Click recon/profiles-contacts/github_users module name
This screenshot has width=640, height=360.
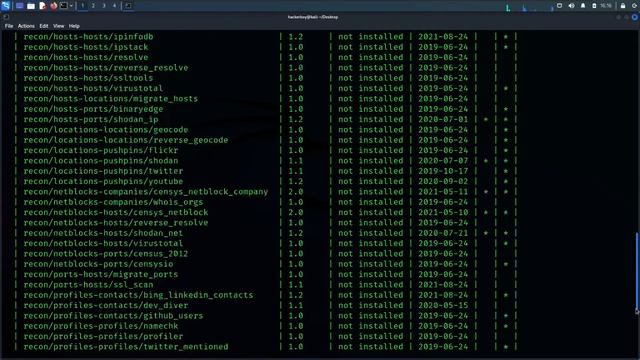[x=113, y=316]
